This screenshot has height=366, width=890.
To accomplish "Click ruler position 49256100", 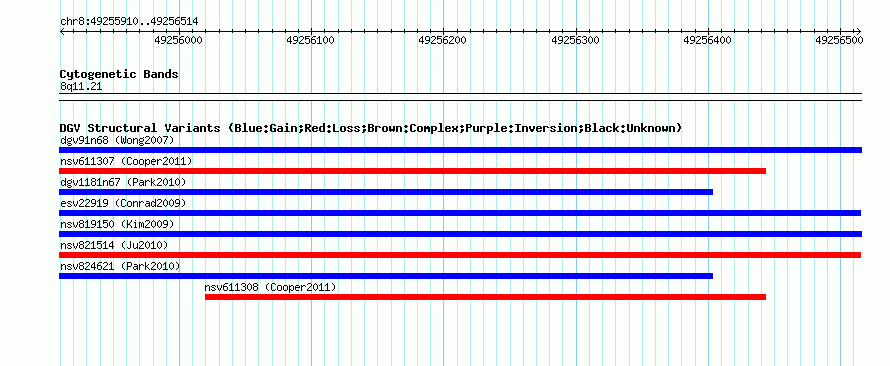I will click(x=310, y=40).
